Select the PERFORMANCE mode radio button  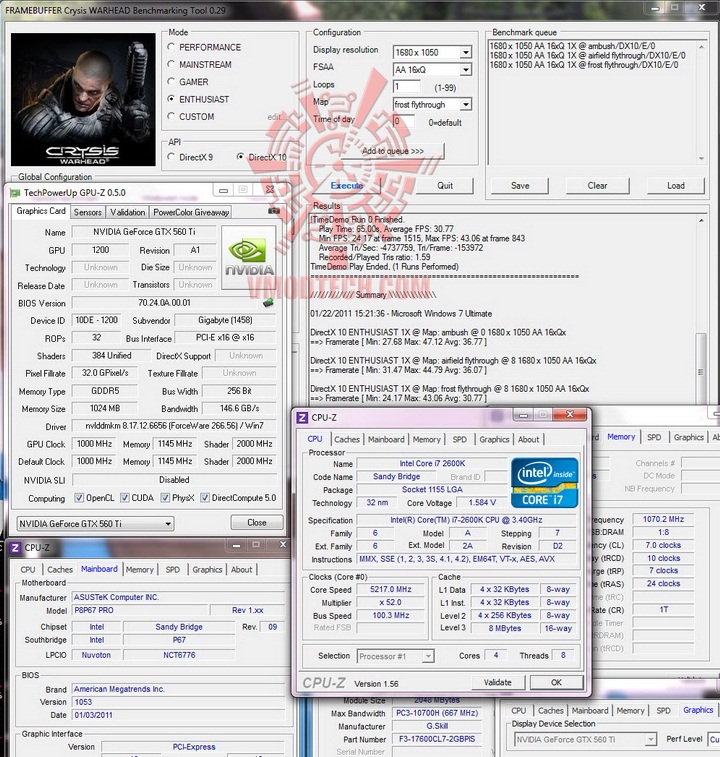(171, 47)
